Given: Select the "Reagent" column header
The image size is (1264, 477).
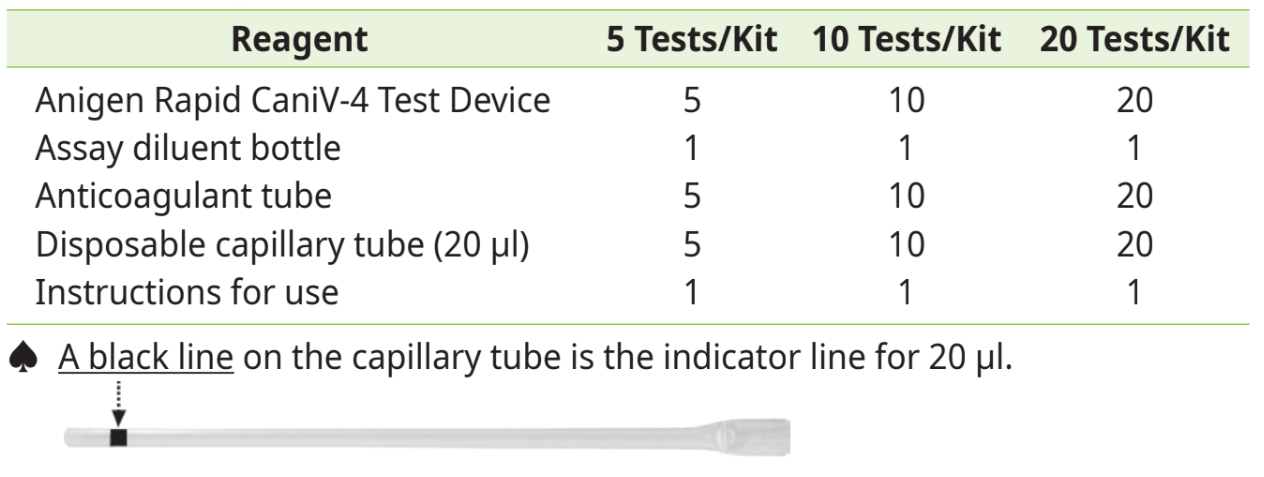Looking at the screenshot, I should pos(299,40).
